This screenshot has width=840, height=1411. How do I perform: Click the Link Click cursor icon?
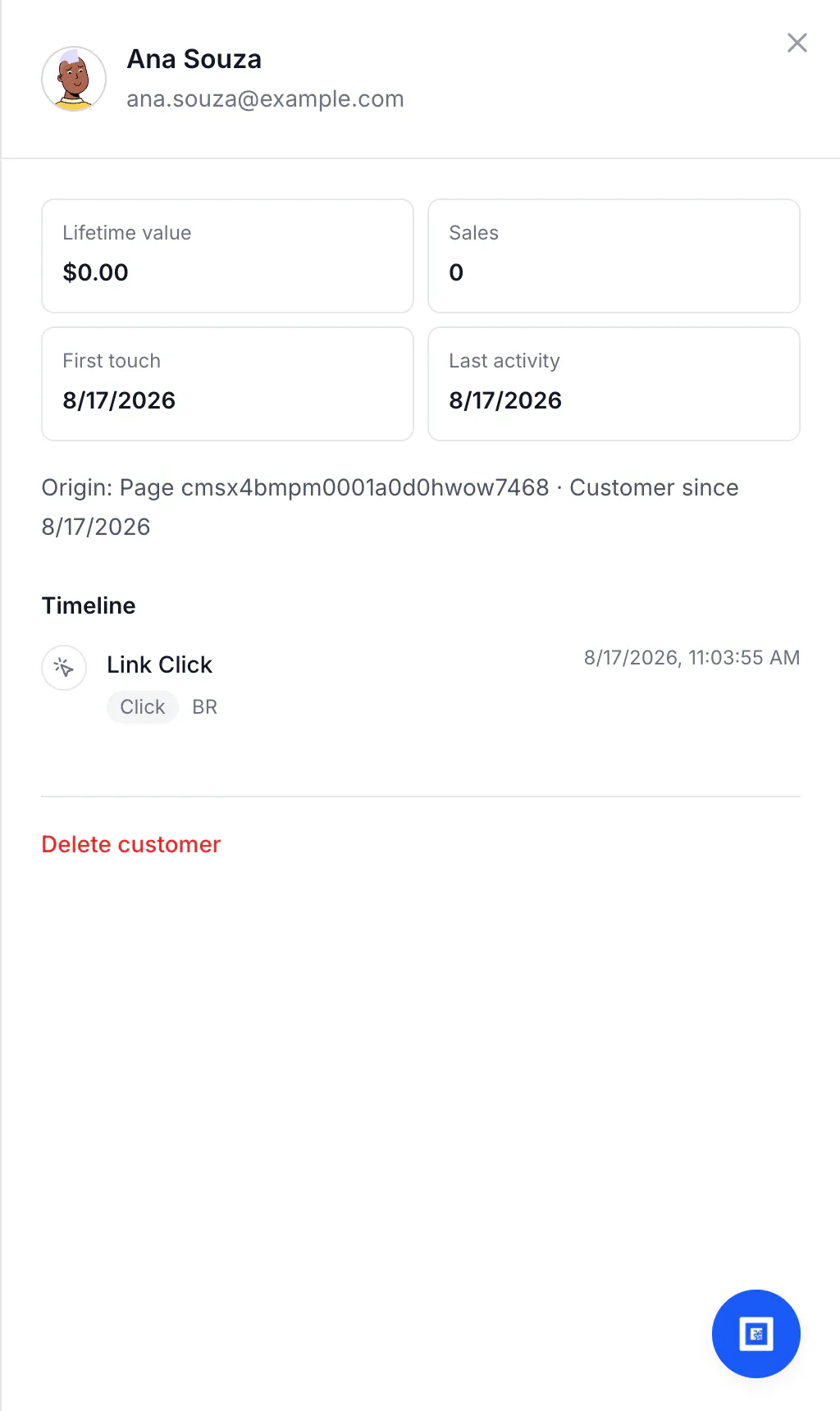(64, 668)
